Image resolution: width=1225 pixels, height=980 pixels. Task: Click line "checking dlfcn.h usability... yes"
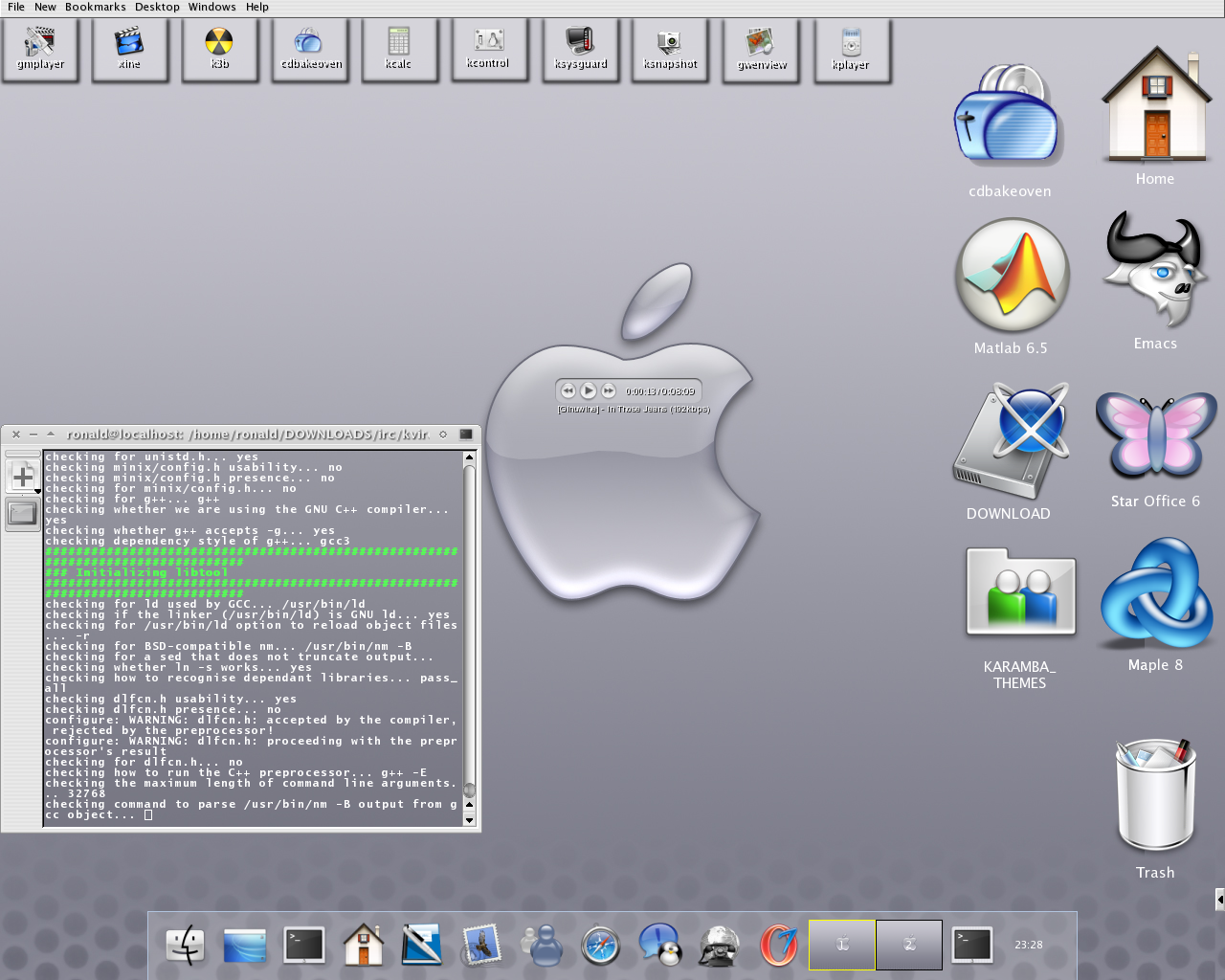[x=171, y=699]
